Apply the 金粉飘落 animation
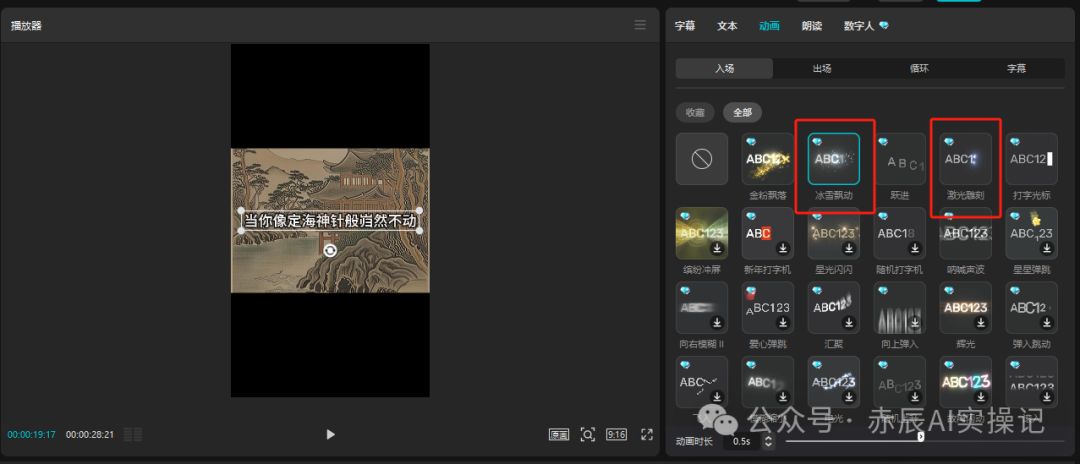 point(767,159)
